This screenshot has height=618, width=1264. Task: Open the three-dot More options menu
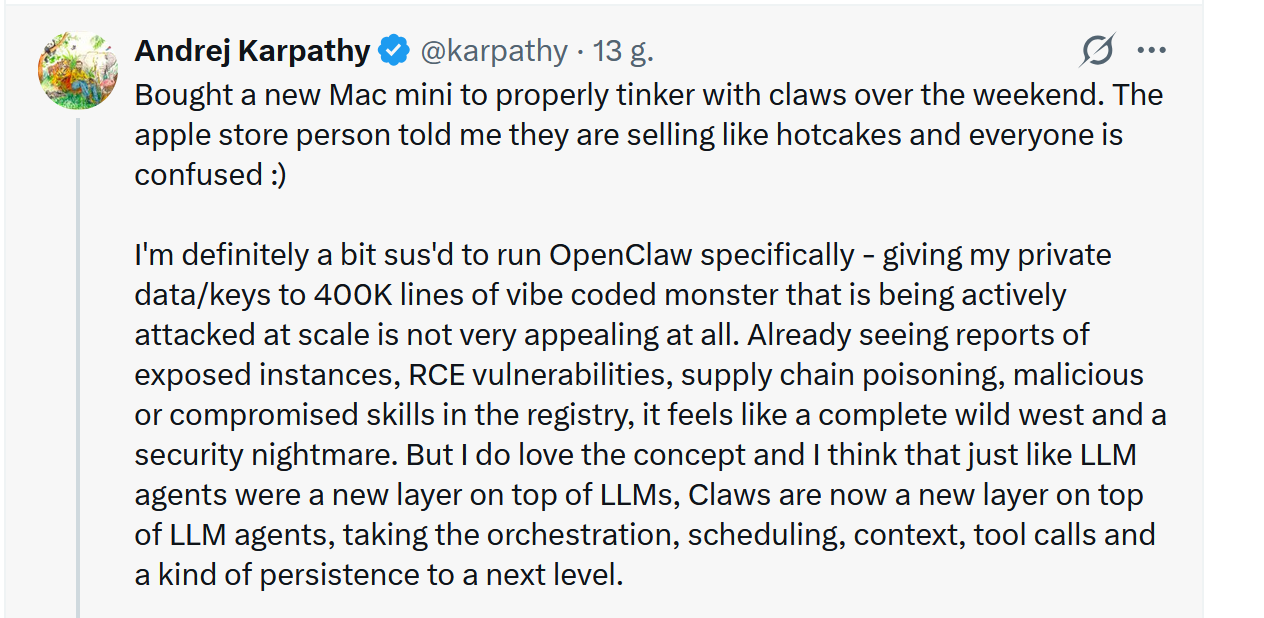pyautogui.click(x=1152, y=50)
